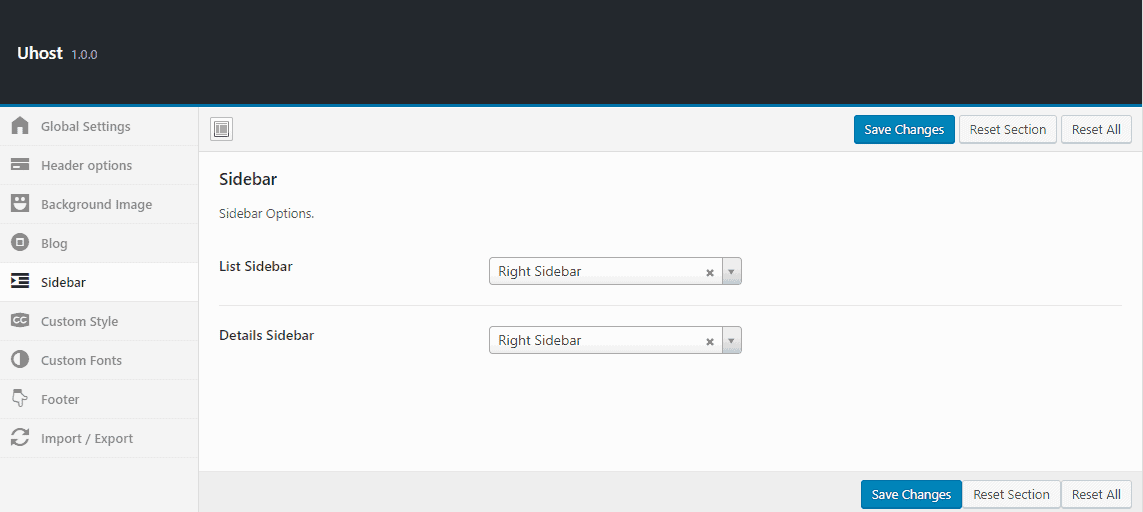Click the Background Image smiley icon
Screen dimensions: 1143x512
(x=20, y=204)
